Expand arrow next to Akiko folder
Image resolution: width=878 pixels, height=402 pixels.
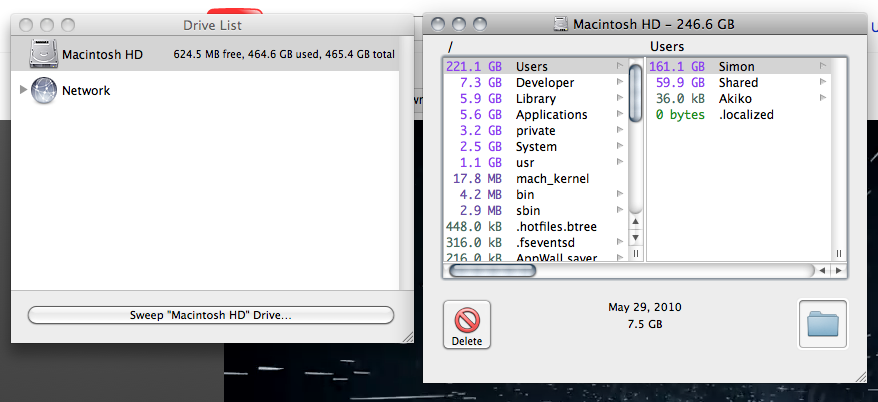823,98
